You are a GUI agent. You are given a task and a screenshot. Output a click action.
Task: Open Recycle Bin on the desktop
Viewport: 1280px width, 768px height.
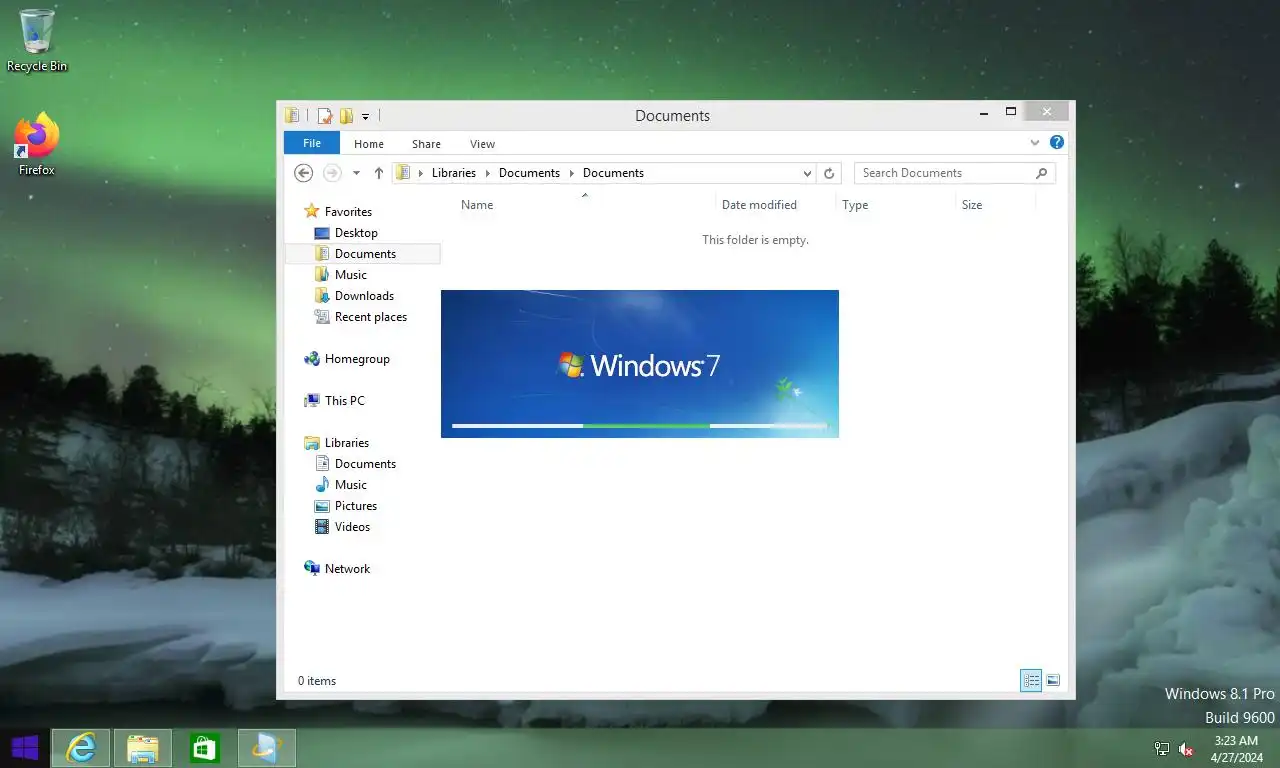(37, 40)
